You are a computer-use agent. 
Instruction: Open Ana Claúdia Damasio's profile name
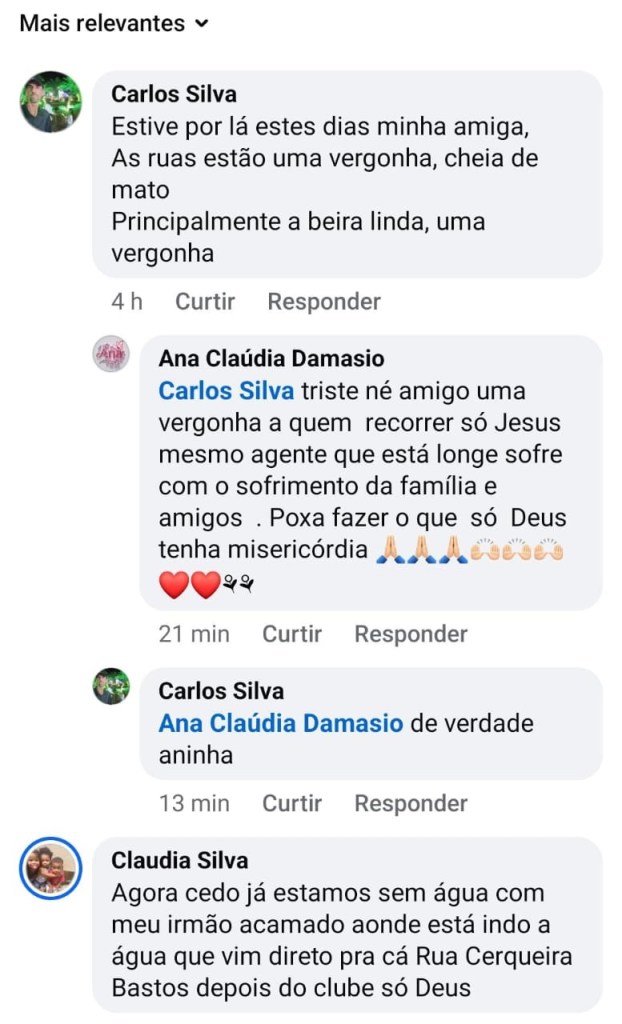tap(271, 359)
